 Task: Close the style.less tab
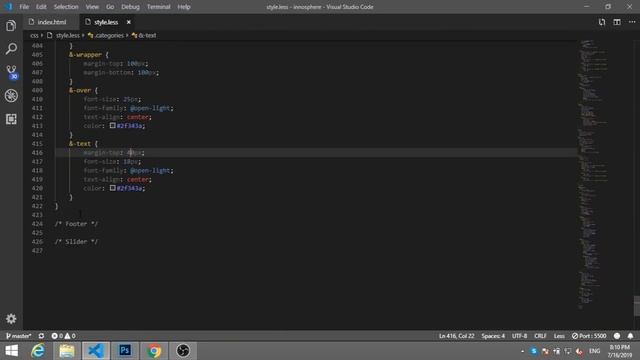click(129, 22)
